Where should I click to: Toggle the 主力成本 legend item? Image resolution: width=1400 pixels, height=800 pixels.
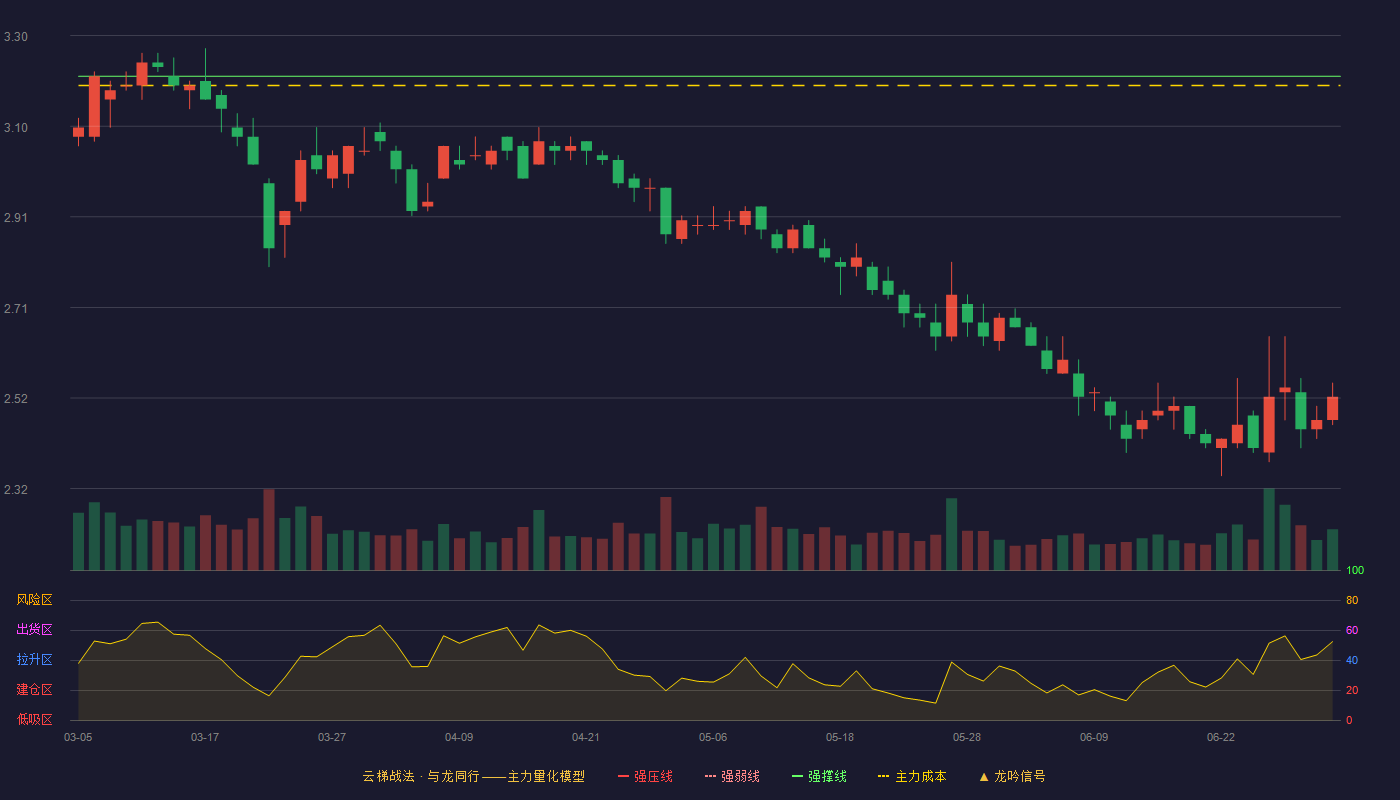[x=912, y=776]
